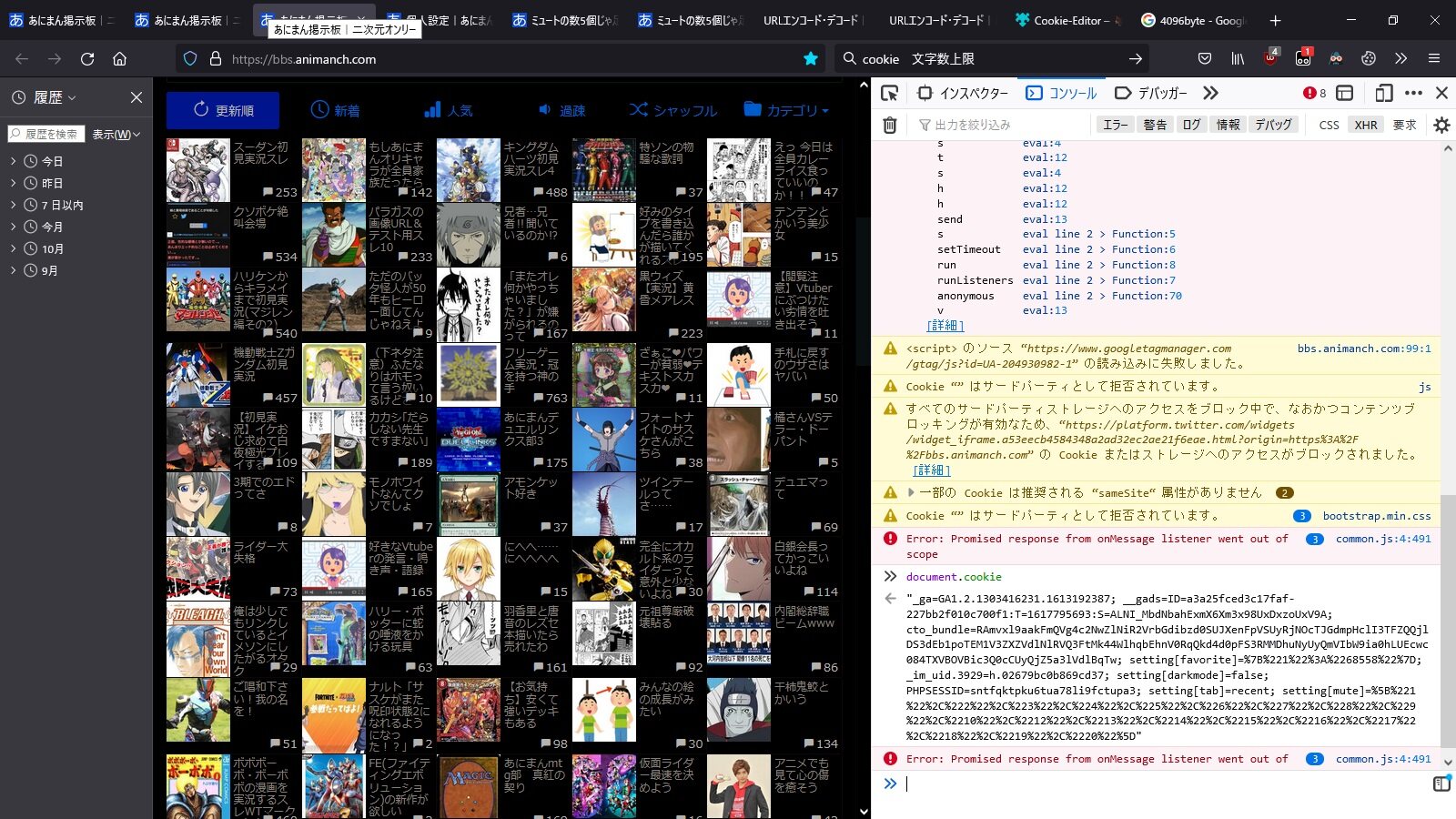Viewport: 1456px width, 819px height.
Task: Open DevTools more options ellipsis
Action: pyautogui.click(x=1413, y=93)
